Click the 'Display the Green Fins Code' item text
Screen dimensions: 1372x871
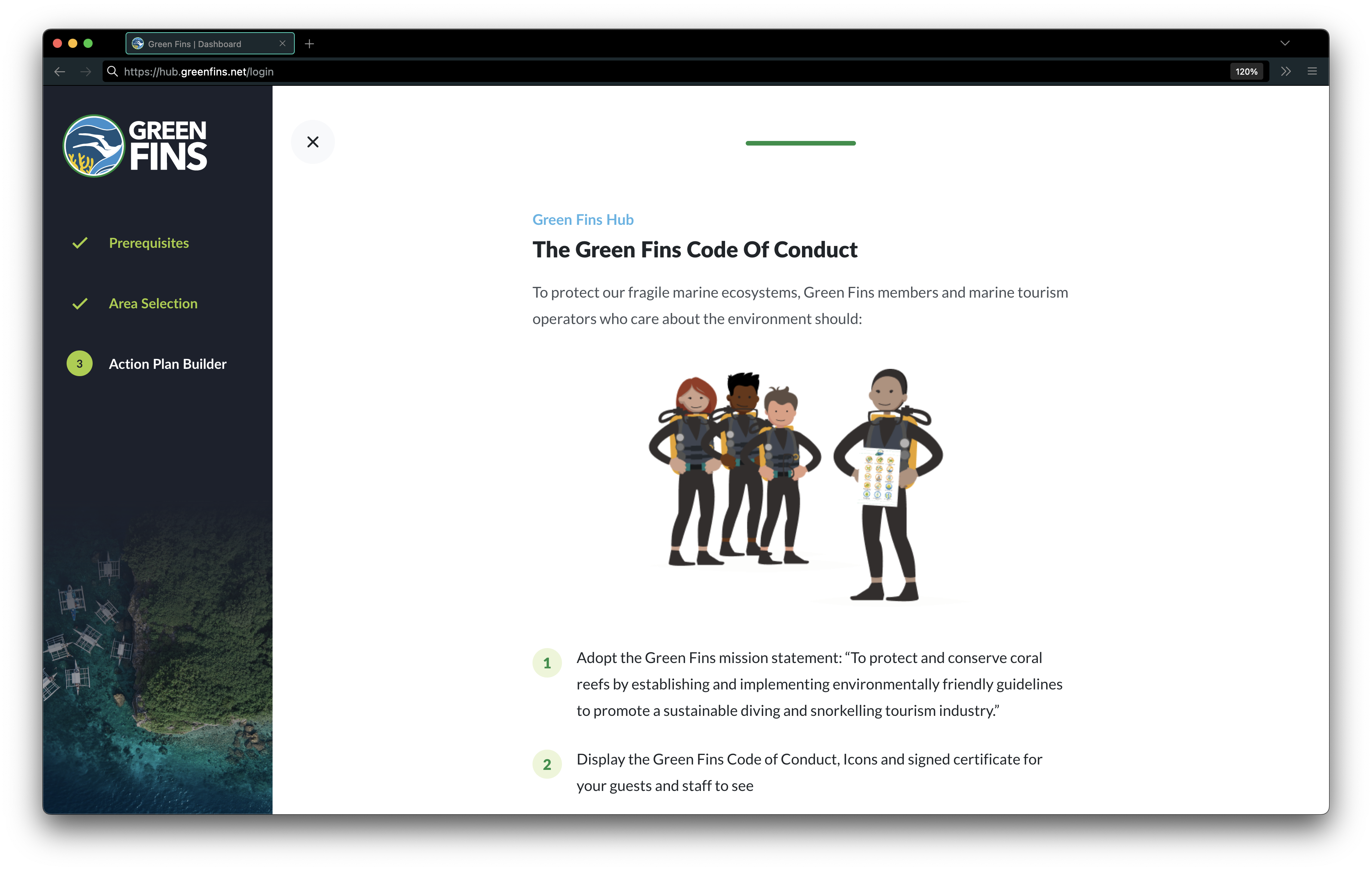pos(809,773)
